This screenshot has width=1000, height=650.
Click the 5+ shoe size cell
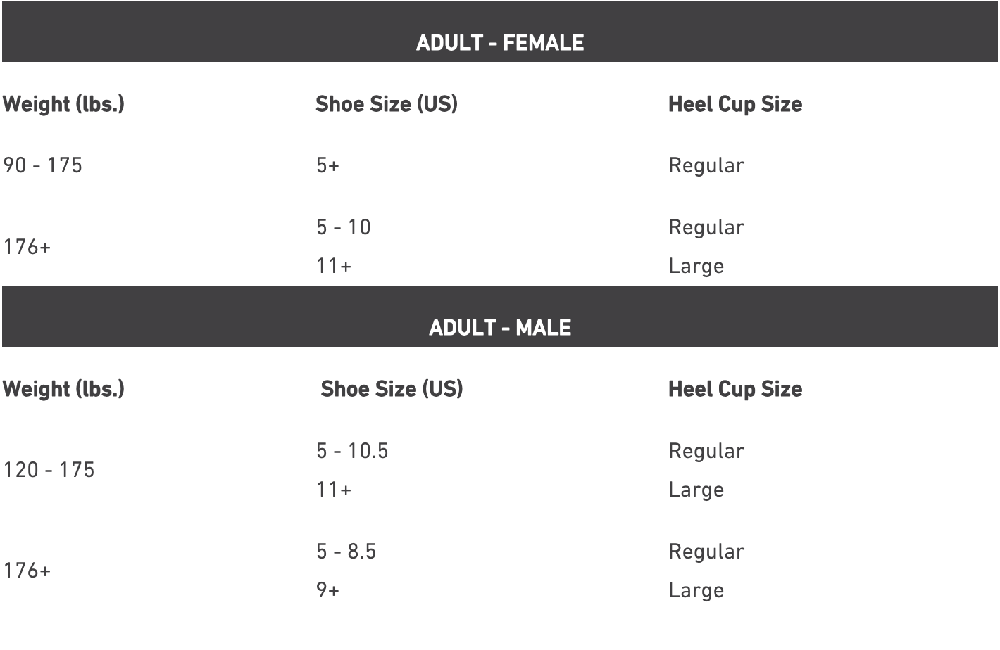tap(328, 165)
